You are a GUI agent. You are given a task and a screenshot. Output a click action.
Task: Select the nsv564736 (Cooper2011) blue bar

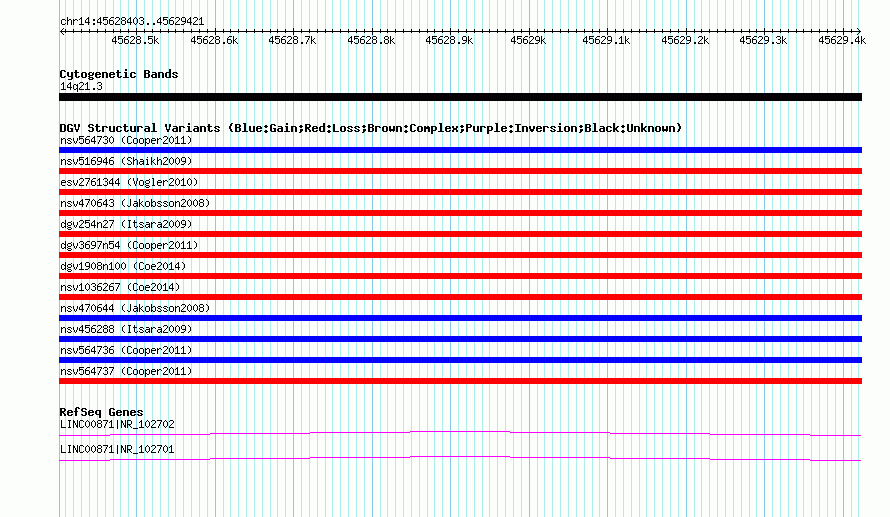point(460,360)
